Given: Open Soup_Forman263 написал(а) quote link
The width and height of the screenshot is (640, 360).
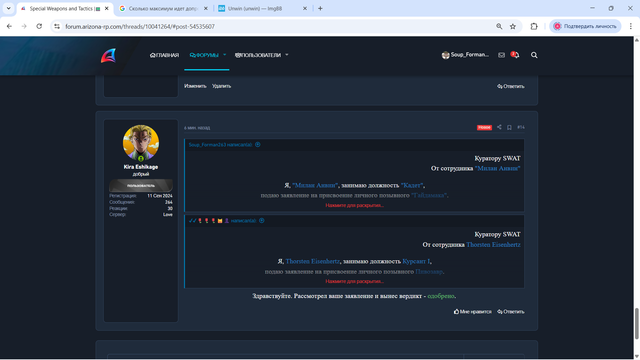Looking at the screenshot, I should click(220, 144).
